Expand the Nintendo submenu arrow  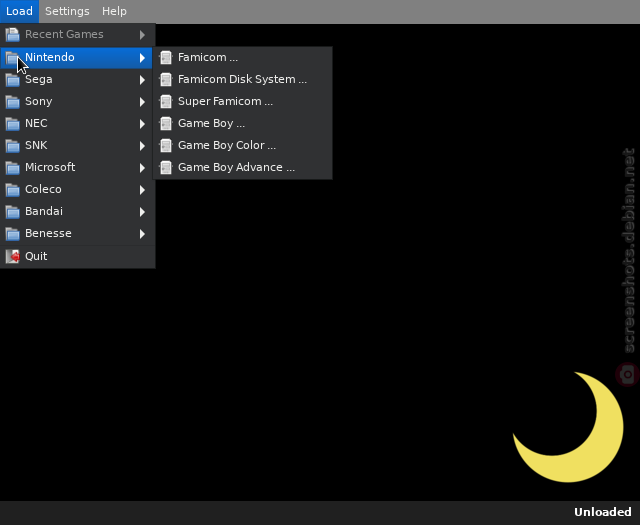tap(142, 58)
